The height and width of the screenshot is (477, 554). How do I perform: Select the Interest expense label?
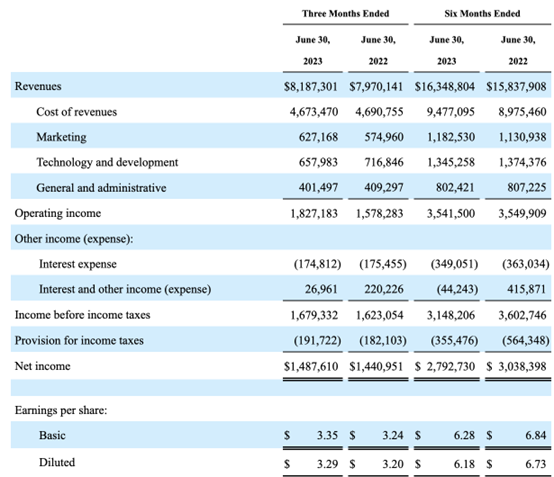click(78, 264)
